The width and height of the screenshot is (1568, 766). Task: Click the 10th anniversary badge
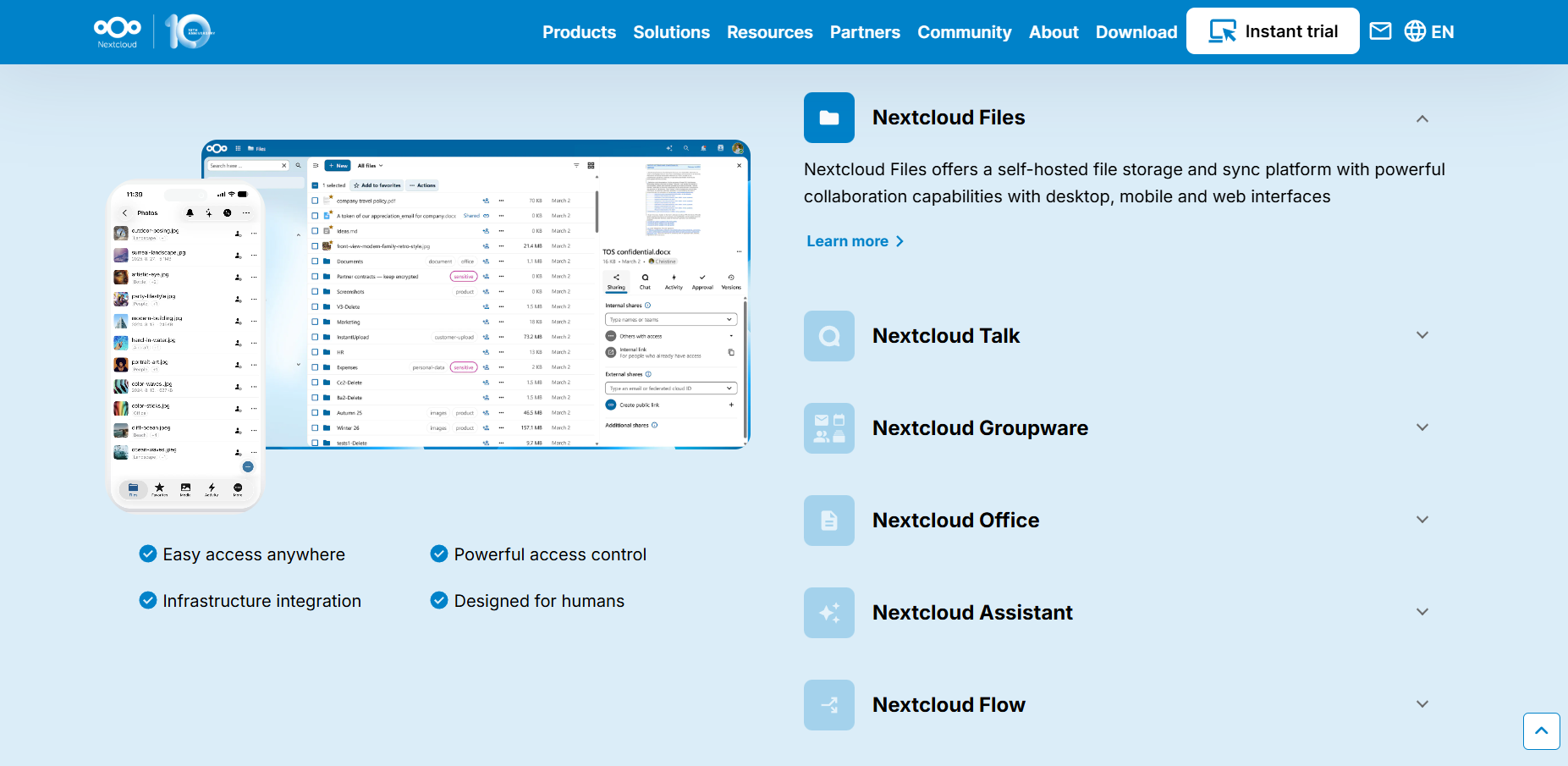click(x=190, y=31)
